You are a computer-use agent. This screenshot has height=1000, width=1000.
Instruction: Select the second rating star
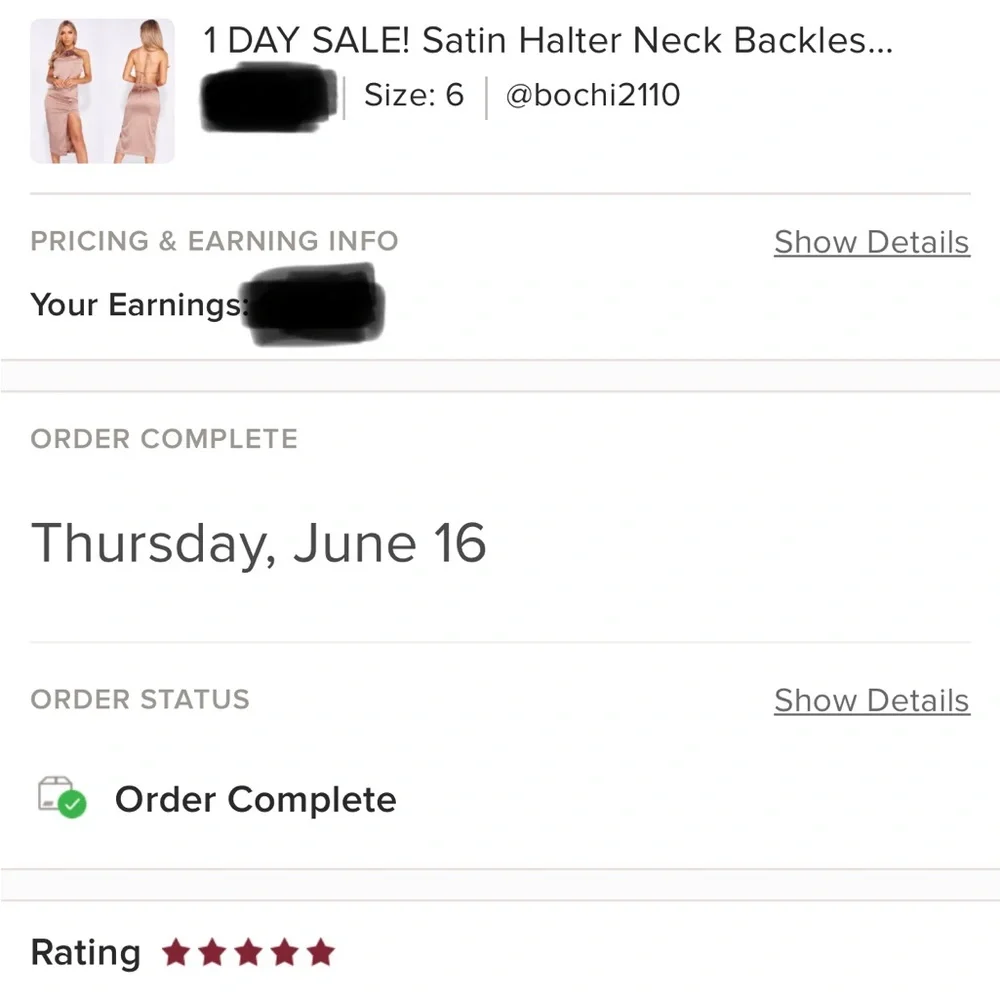point(212,953)
